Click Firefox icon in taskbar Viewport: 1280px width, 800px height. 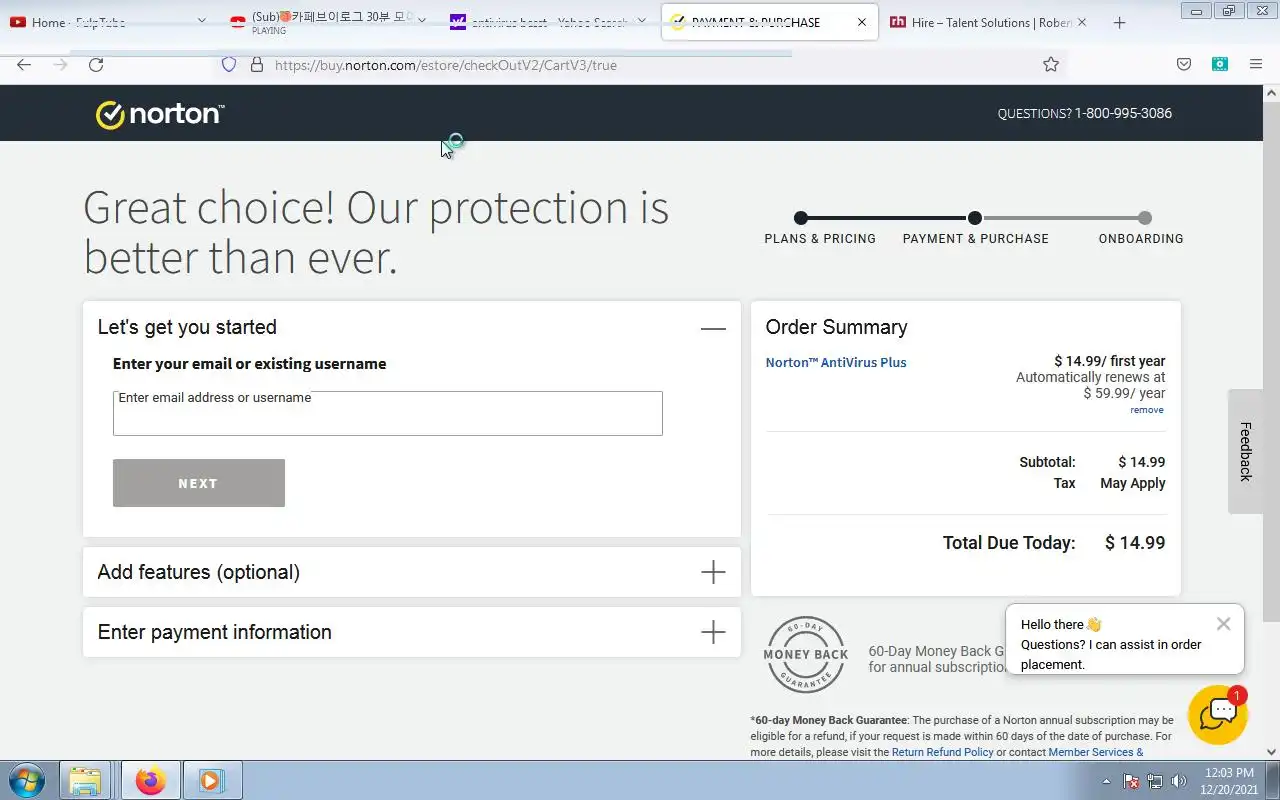pyautogui.click(x=151, y=780)
